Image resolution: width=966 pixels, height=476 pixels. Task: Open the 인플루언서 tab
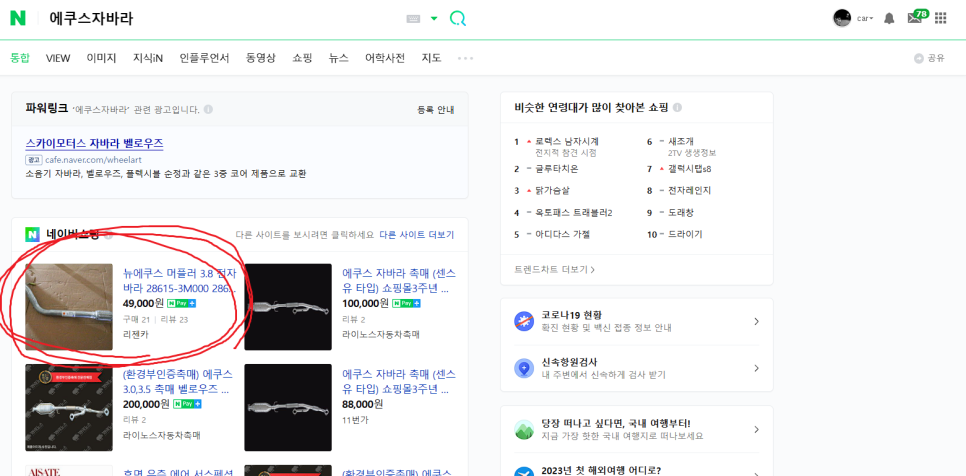pos(205,58)
